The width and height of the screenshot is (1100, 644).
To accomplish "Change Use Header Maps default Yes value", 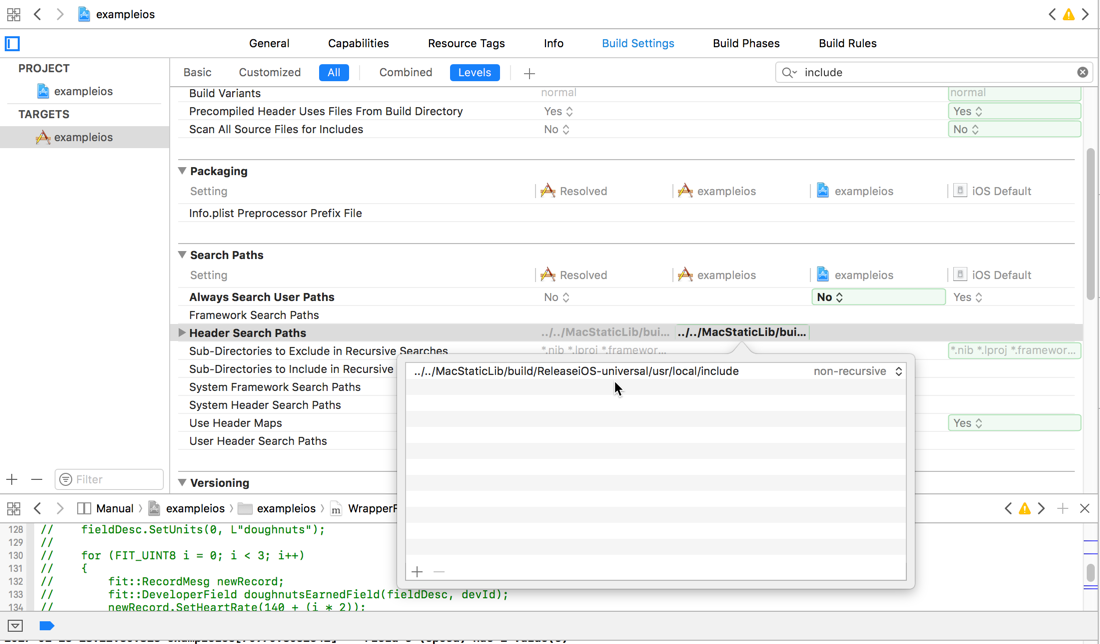I will (x=1014, y=423).
